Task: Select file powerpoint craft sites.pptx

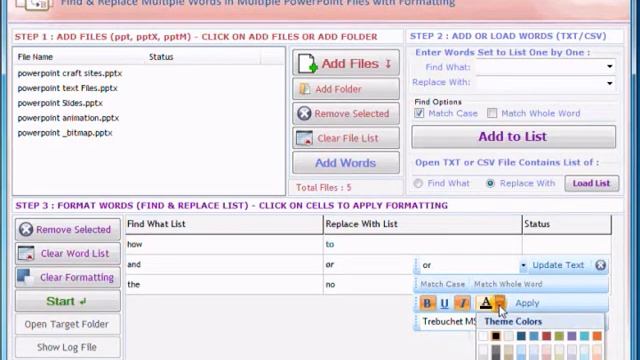Action: point(70,73)
